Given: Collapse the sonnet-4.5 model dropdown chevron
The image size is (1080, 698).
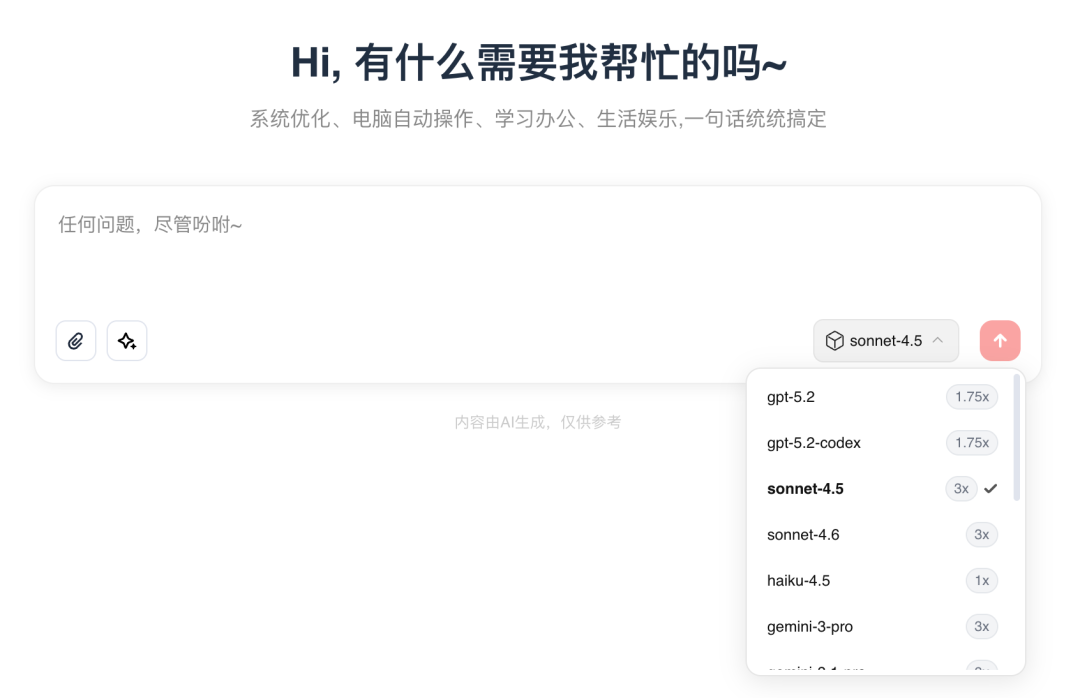Looking at the screenshot, I should (937, 340).
